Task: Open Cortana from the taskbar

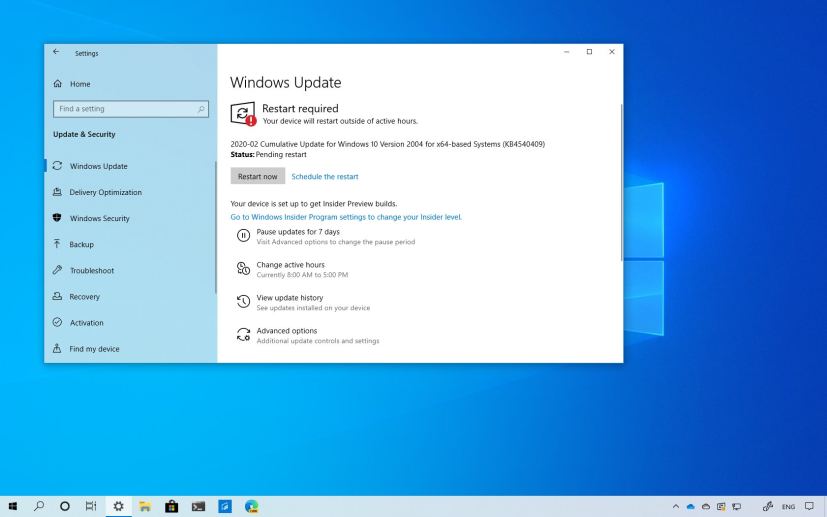Action: coord(65,506)
